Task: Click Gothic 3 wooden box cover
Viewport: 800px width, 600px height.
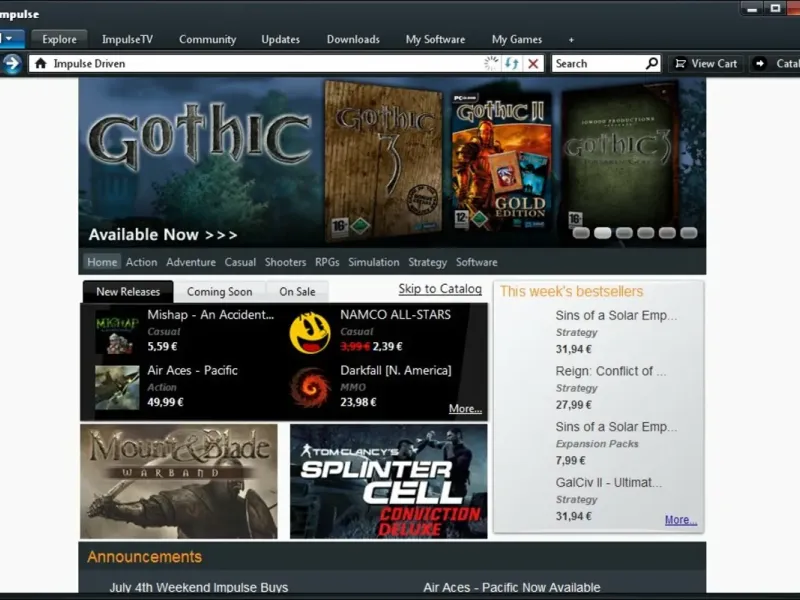Action: (383, 161)
